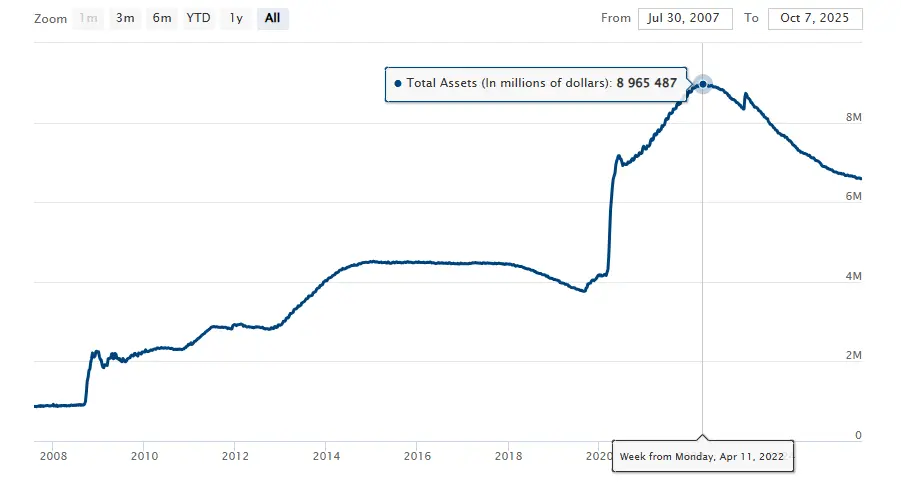Select the 3m zoom range button
901x482 pixels.
click(125, 18)
